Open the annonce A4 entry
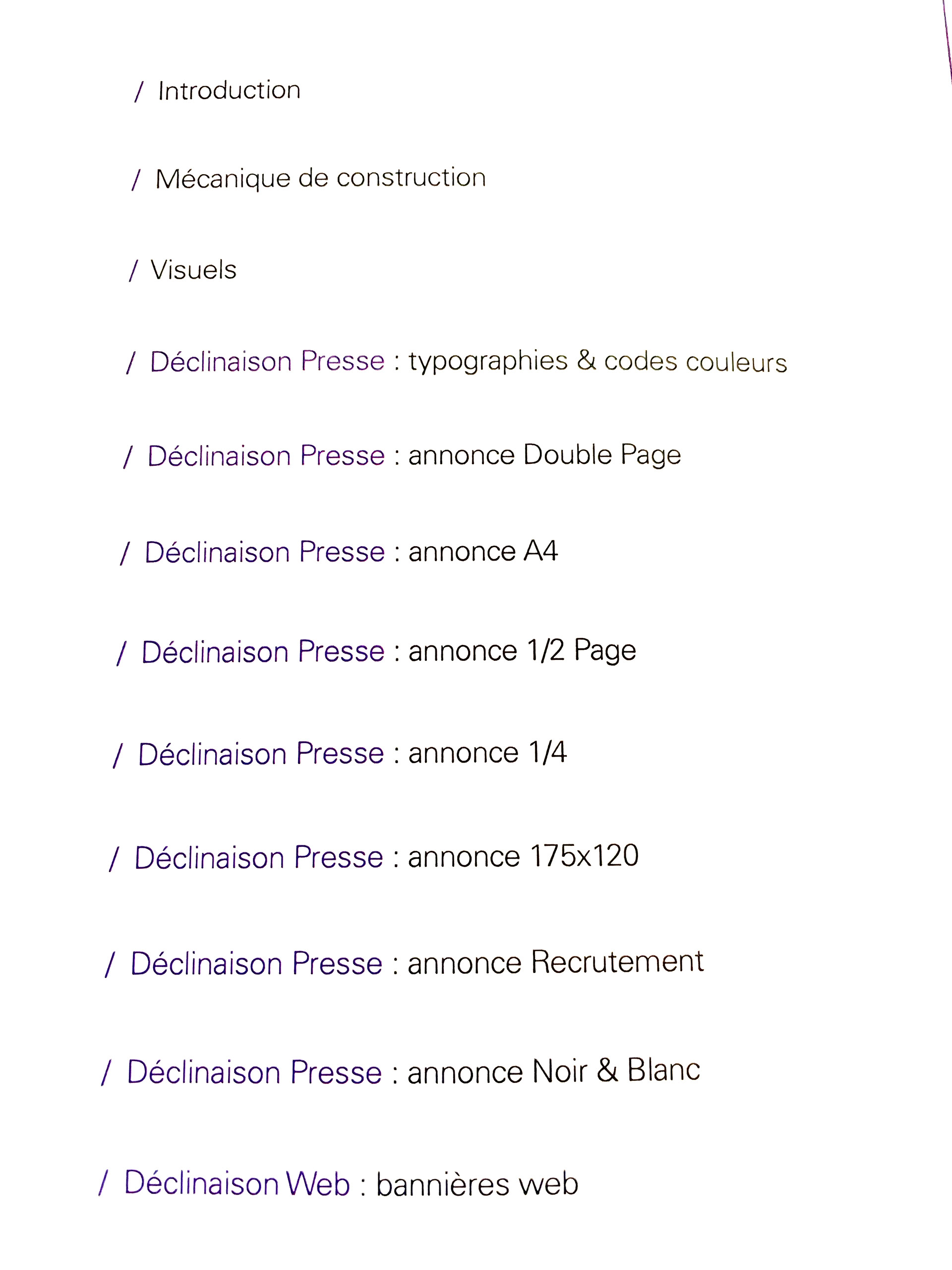Screen dimensions: 952x1270 482,551
